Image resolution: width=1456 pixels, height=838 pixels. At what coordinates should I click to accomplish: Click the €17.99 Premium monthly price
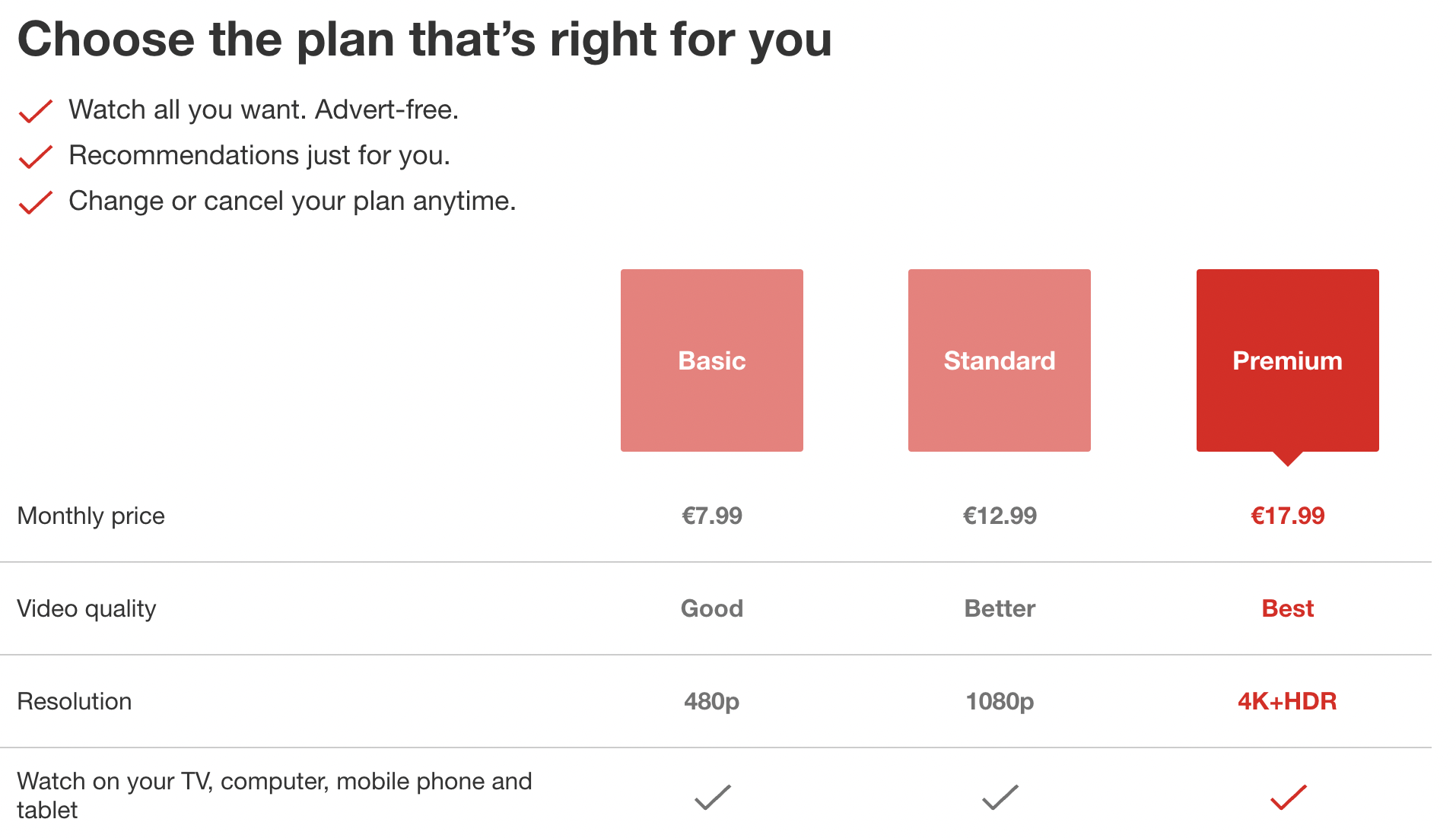pos(1287,516)
